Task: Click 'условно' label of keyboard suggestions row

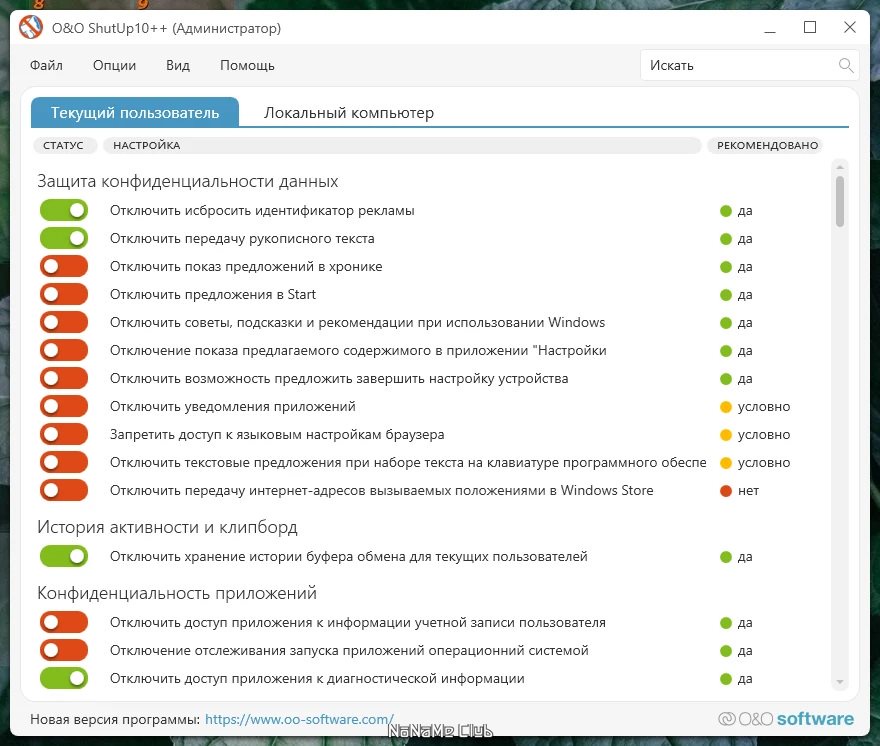Action: pyautogui.click(x=764, y=463)
